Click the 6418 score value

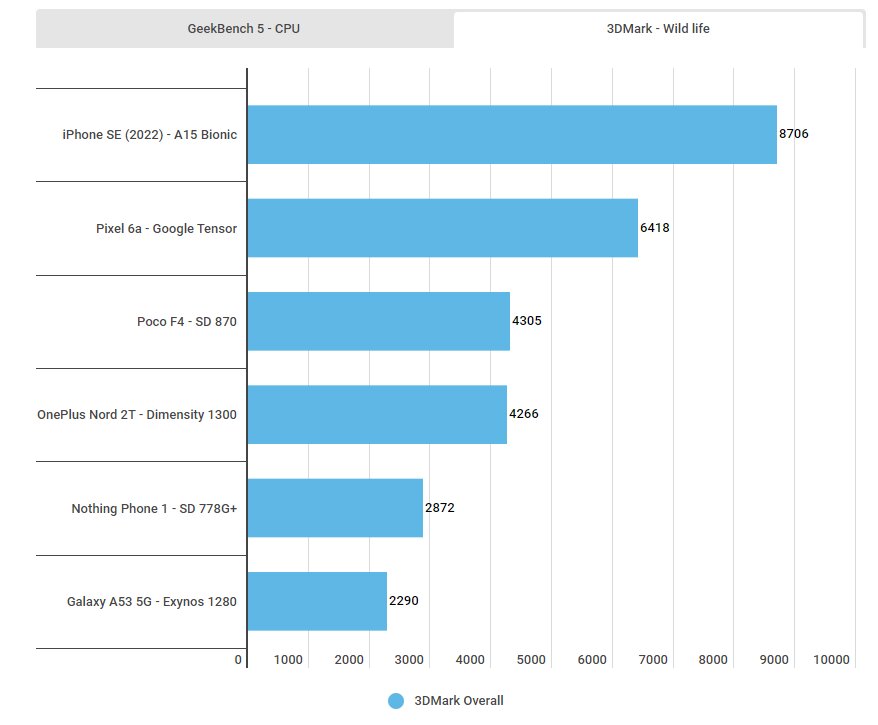(655, 227)
